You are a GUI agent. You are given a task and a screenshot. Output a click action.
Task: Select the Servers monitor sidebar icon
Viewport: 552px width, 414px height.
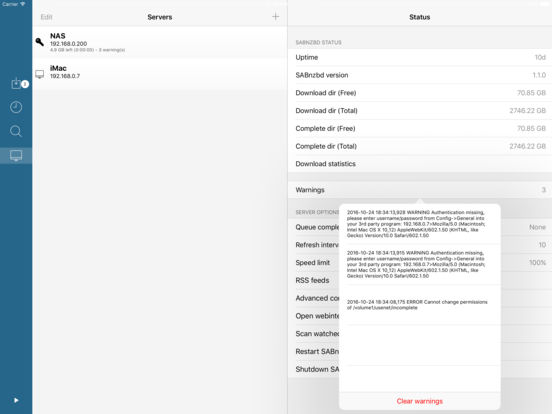(x=16, y=156)
